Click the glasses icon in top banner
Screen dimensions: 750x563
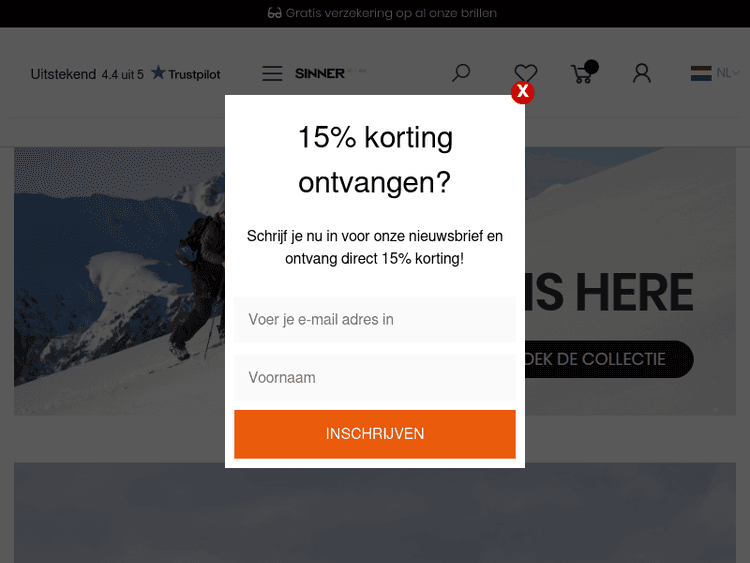tap(275, 13)
